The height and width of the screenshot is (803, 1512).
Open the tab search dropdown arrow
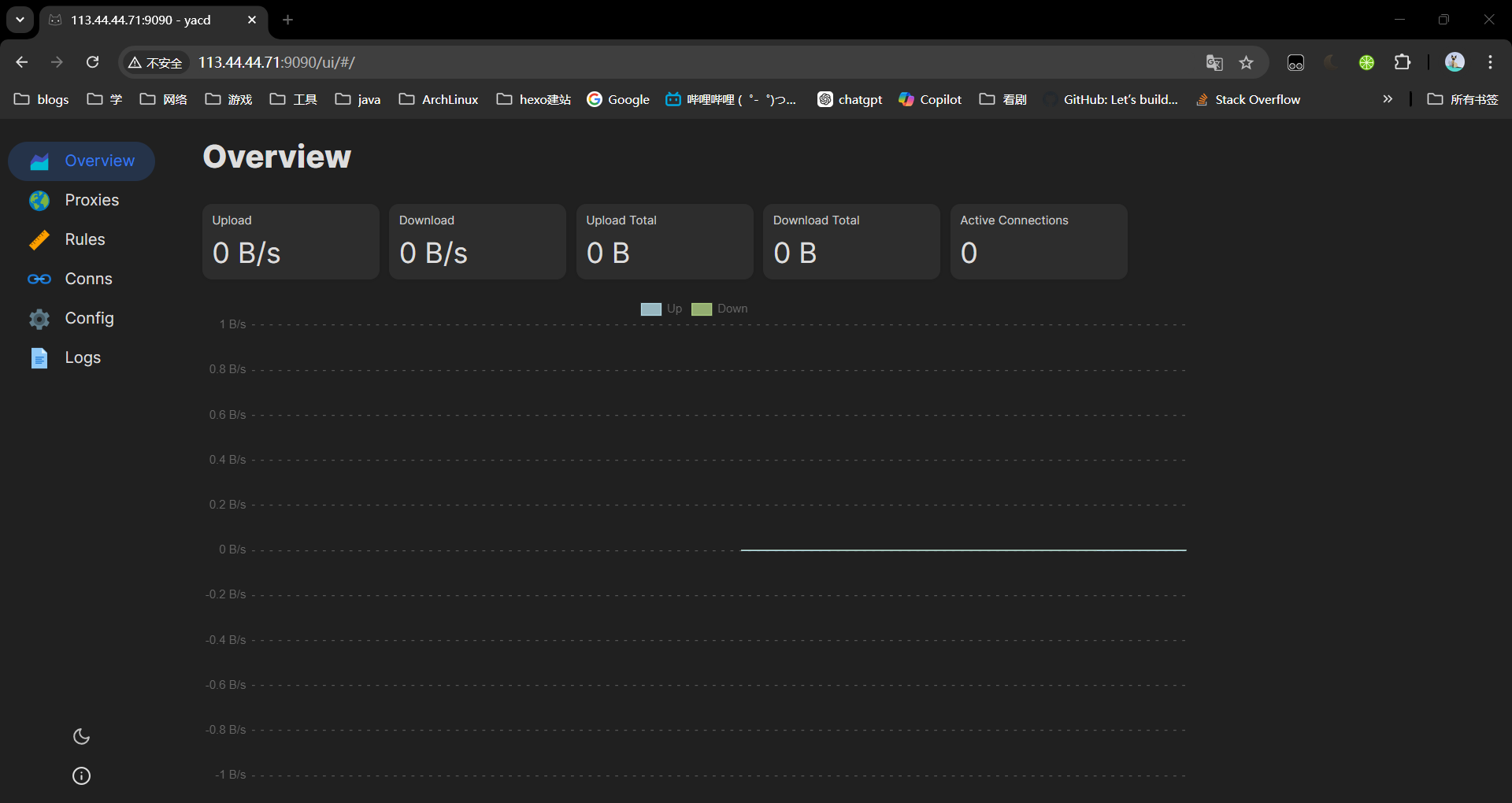(20, 20)
